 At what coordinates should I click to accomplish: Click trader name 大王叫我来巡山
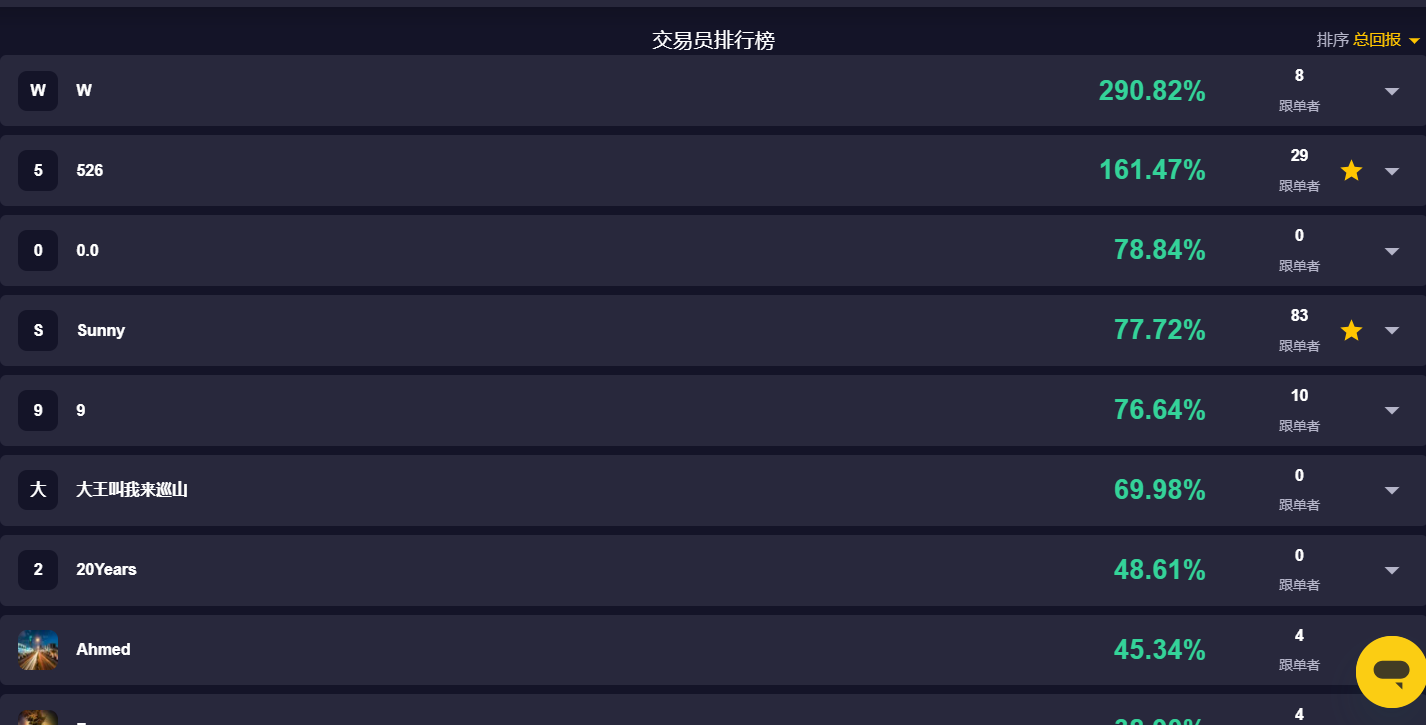pyautogui.click(x=132, y=490)
